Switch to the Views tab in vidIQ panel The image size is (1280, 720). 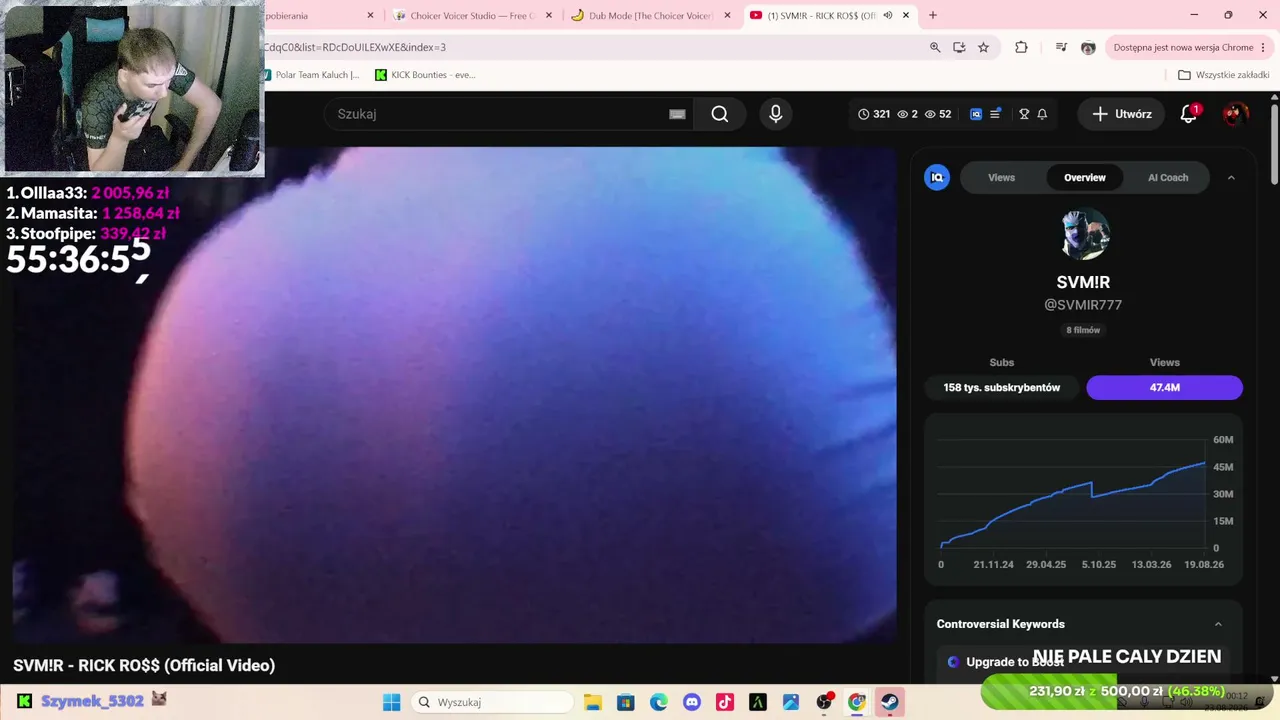(1001, 178)
